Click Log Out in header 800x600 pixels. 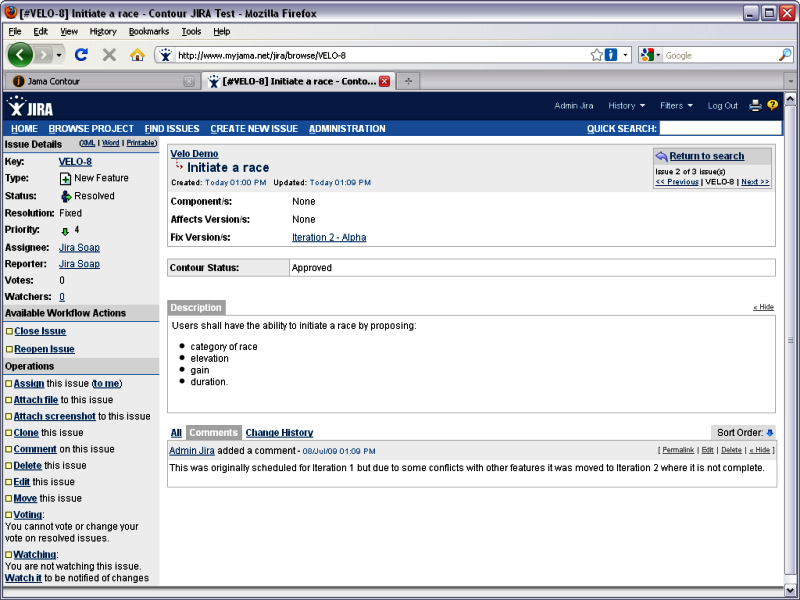(x=722, y=106)
